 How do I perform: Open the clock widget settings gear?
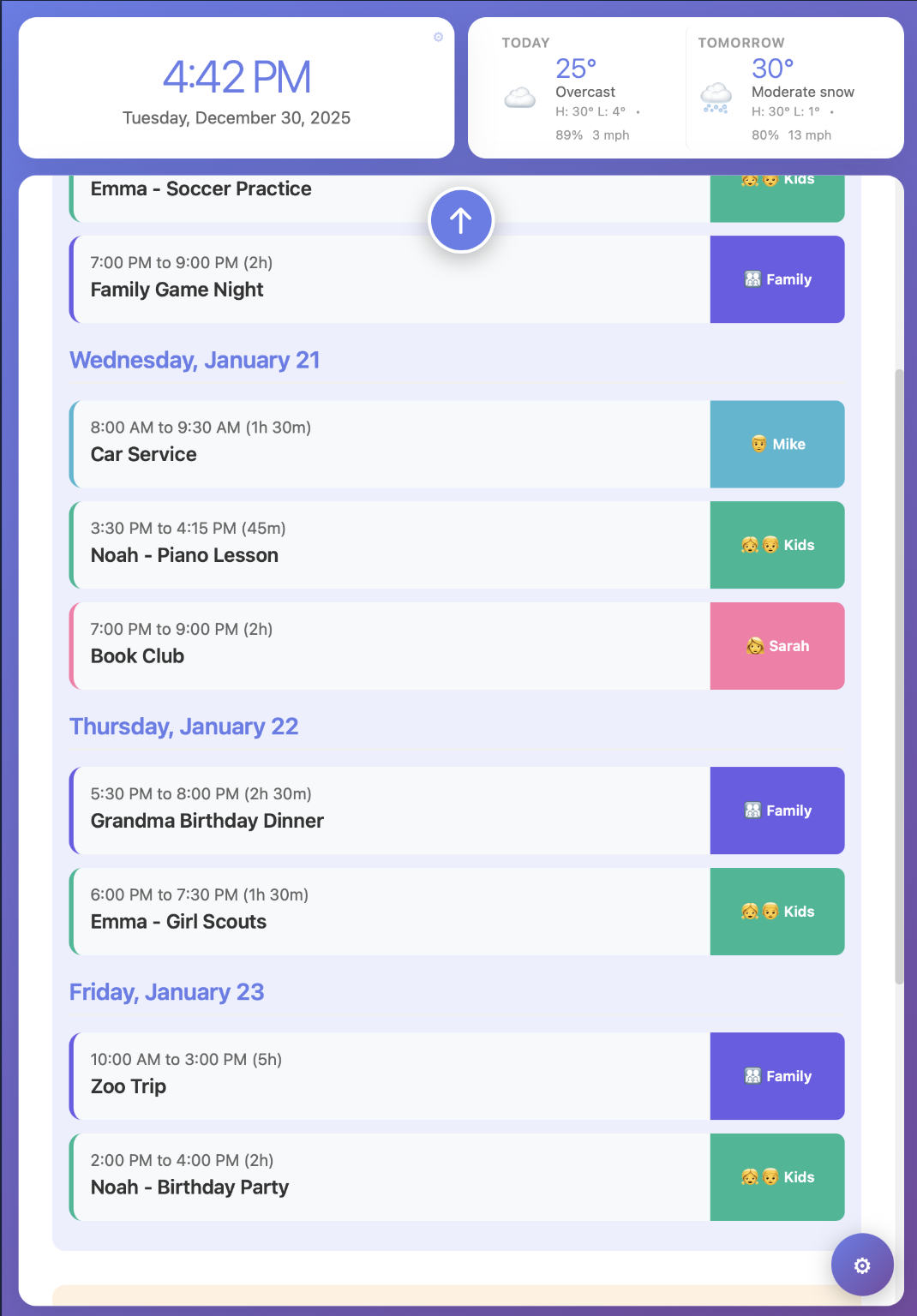point(438,38)
